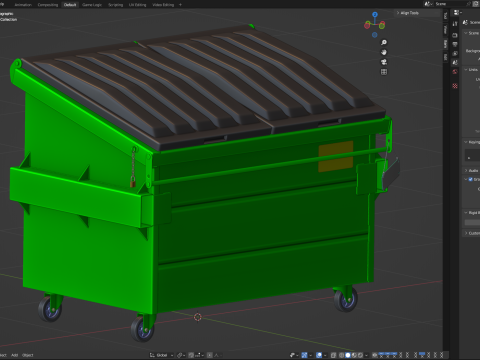Open the Add menu in viewport header

pyautogui.click(x=14, y=355)
